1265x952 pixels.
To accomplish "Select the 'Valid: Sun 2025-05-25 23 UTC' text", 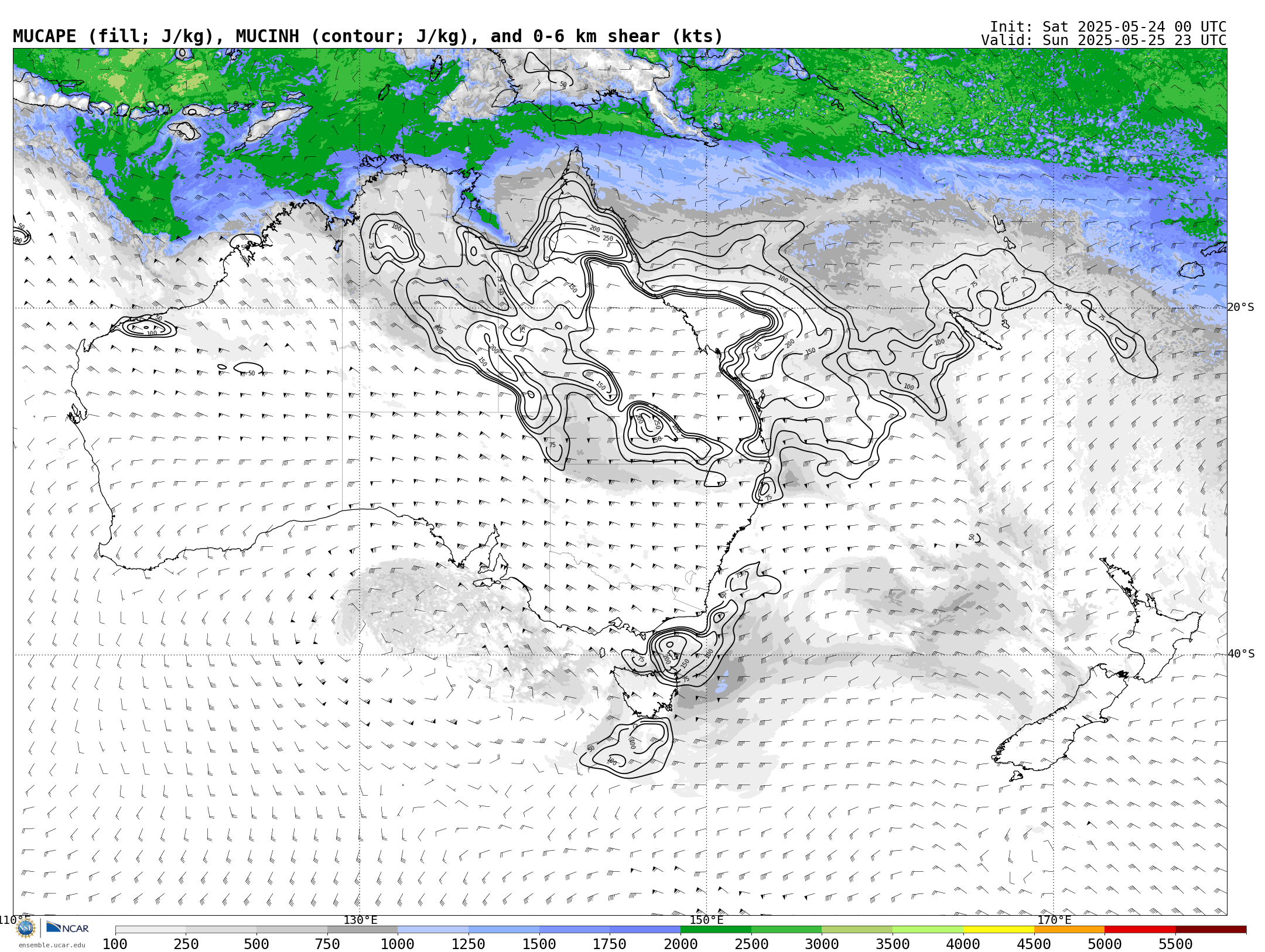I will (1104, 40).
